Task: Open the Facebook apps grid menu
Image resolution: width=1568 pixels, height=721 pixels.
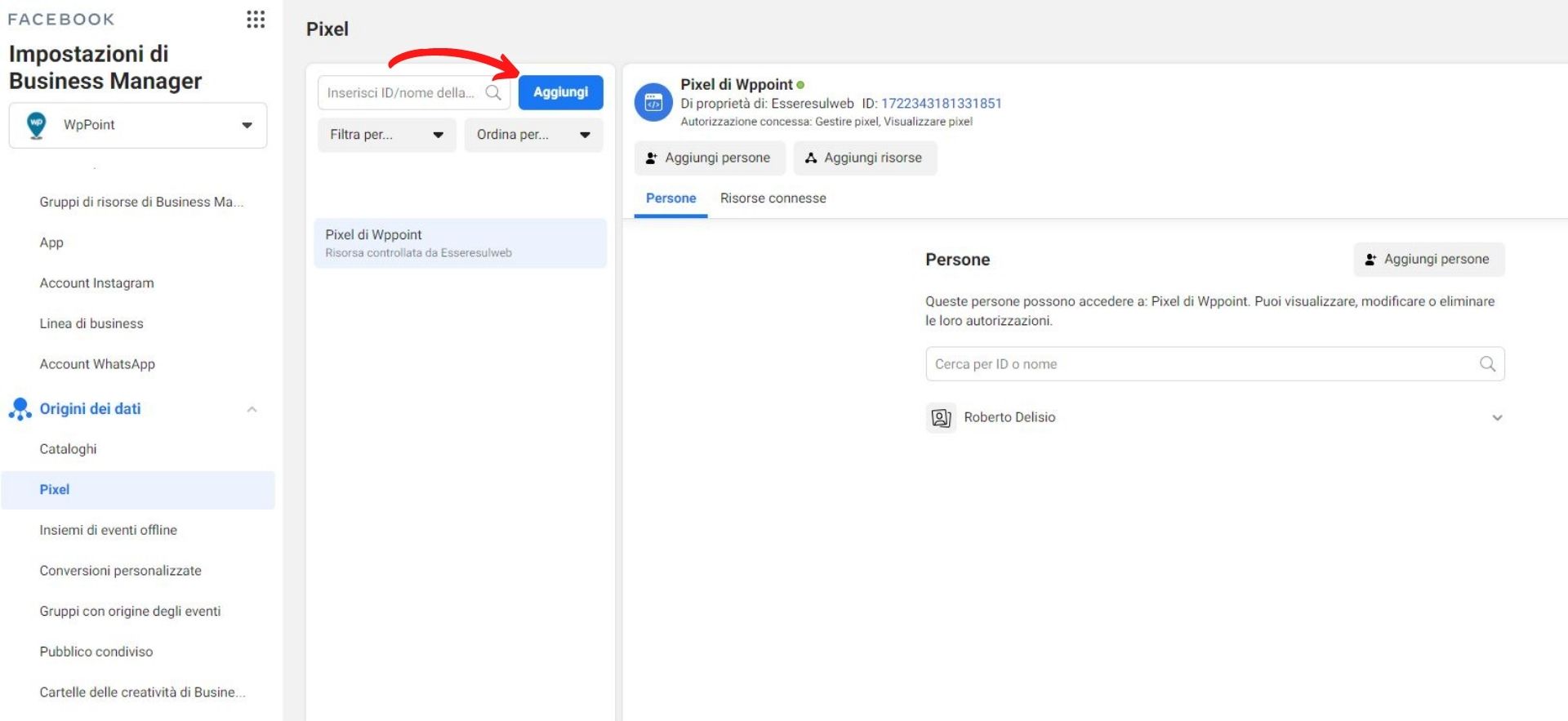Action: tap(256, 19)
